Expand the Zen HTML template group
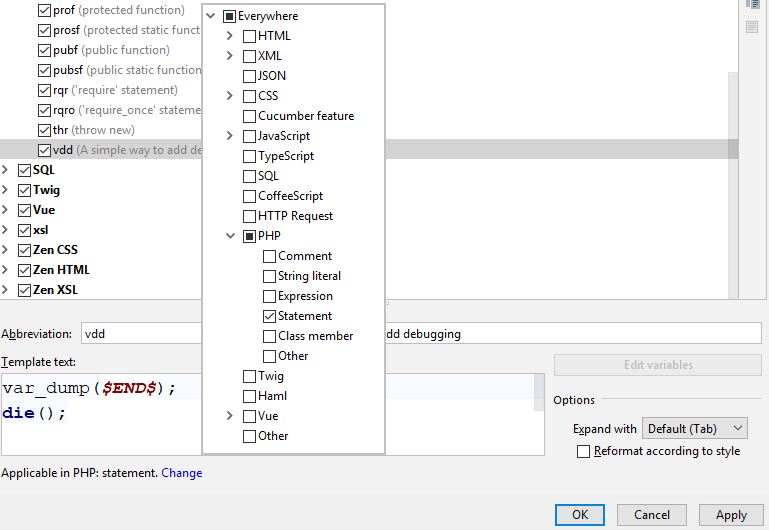Screen dimensions: 769x530 tap(5, 270)
